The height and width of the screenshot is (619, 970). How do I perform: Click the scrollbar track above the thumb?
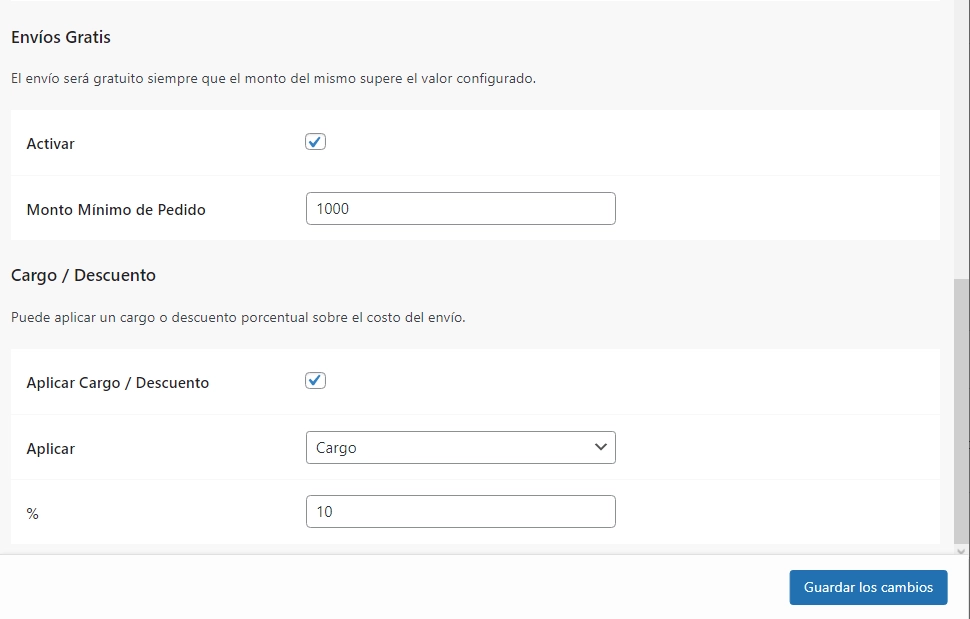tap(961, 140)
